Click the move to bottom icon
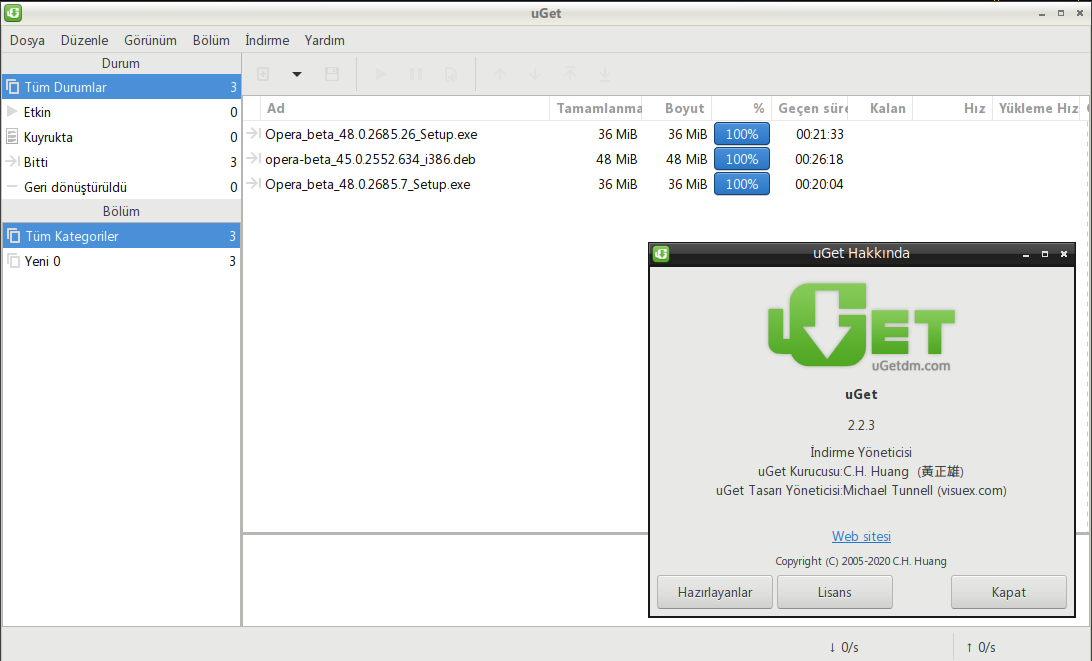Screen dimensions: 1092x661 coord(604,74)
